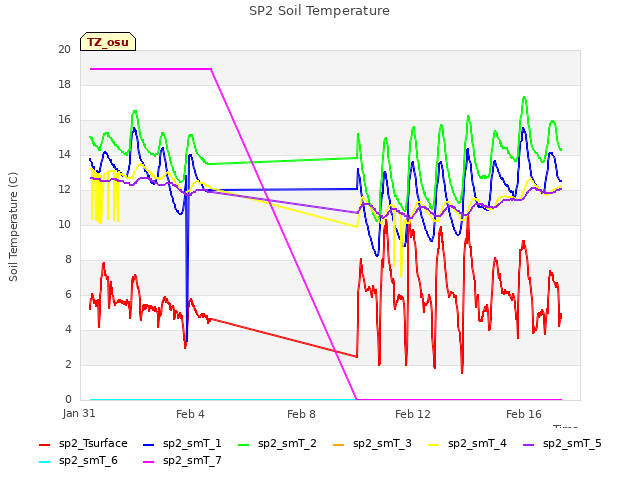
Task: Click the sp2_smT_2 green legend swatch
Action: tap(244, 444)
